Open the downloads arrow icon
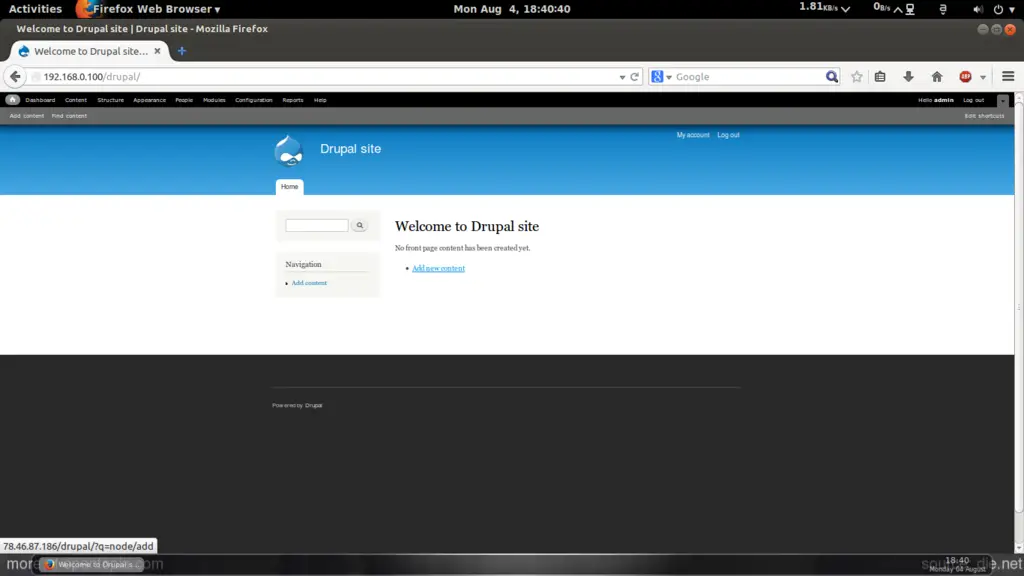The height and width of the screenshot is (576, 1024). click(x=908, y=76)
